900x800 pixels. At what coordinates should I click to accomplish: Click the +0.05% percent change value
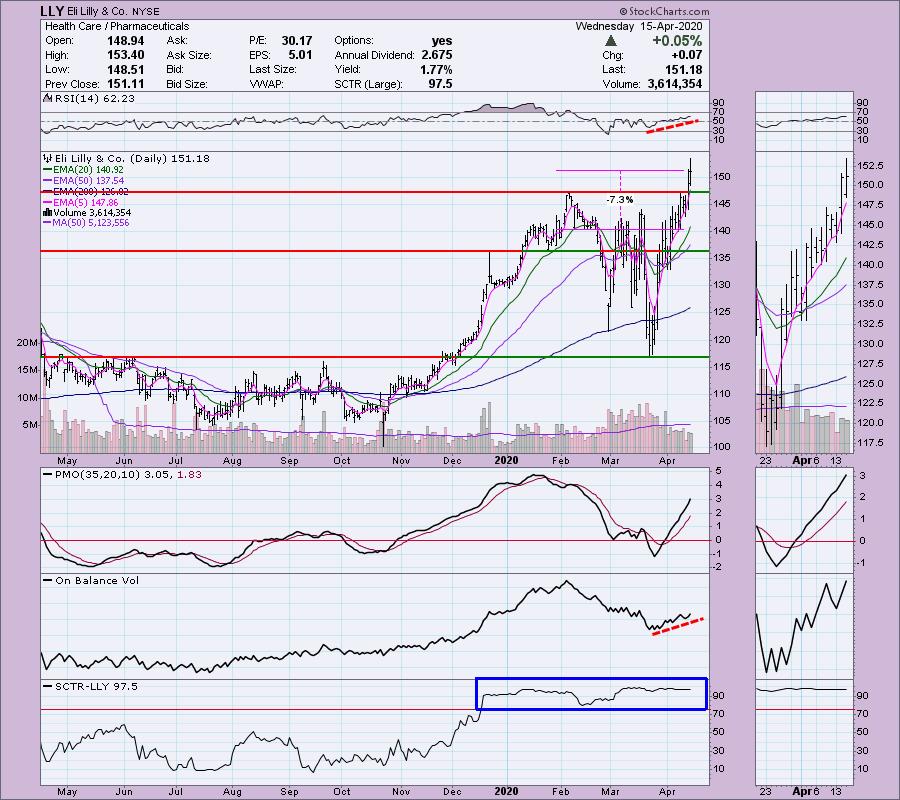point(677,41)
